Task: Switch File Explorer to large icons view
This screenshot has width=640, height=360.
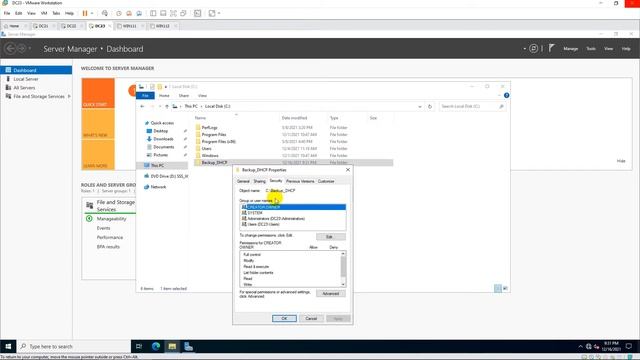Action: coord(505,289)
